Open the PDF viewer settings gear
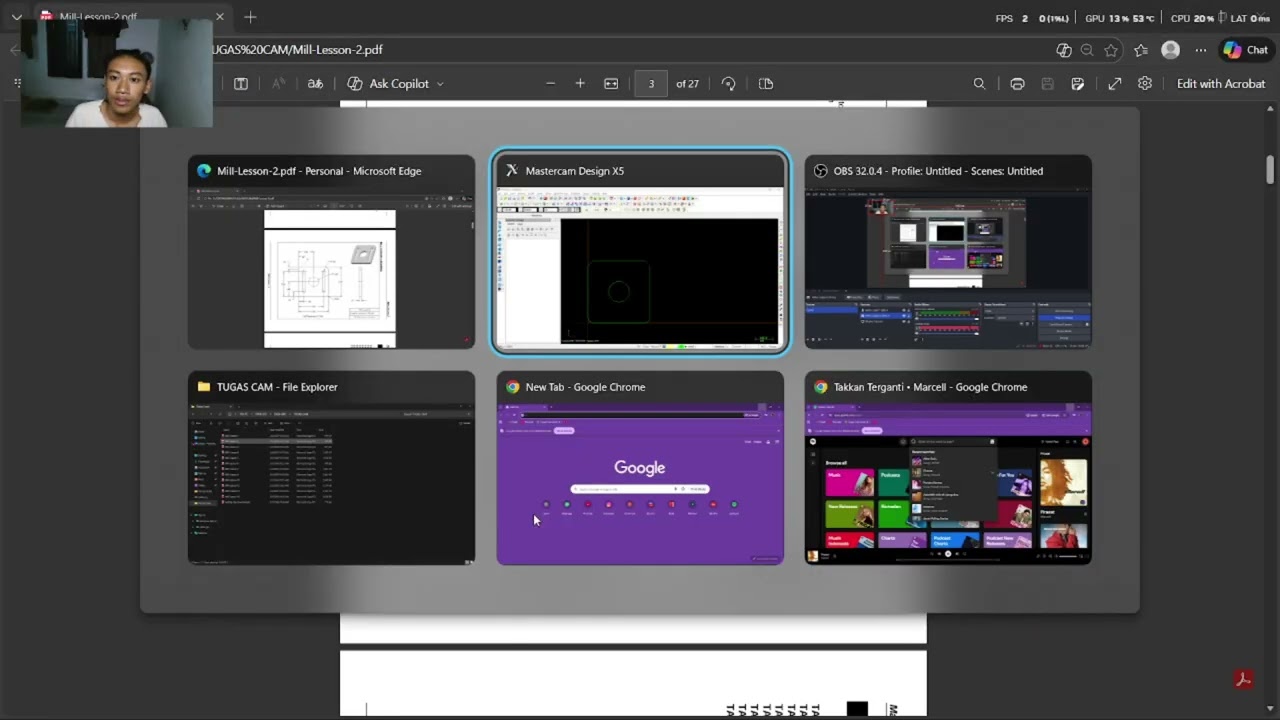Image resolution: width=1280 pixels, height=720 pixels. point(1145,84)
